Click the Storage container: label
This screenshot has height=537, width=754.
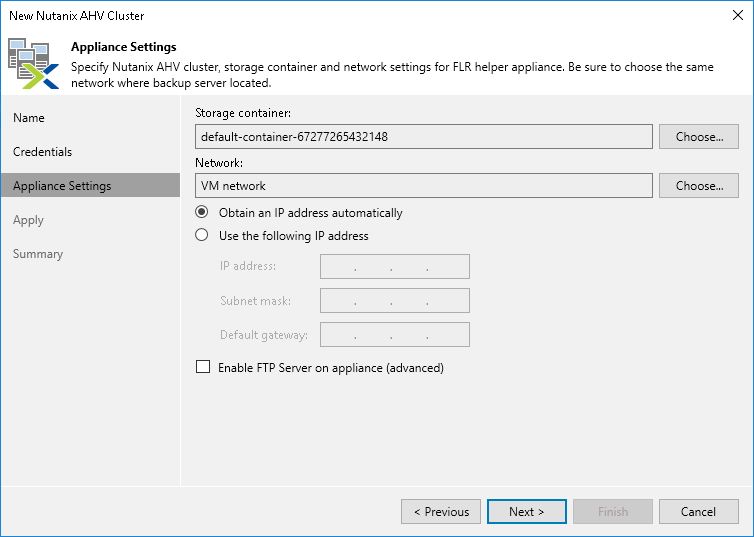tap(243, 113)
